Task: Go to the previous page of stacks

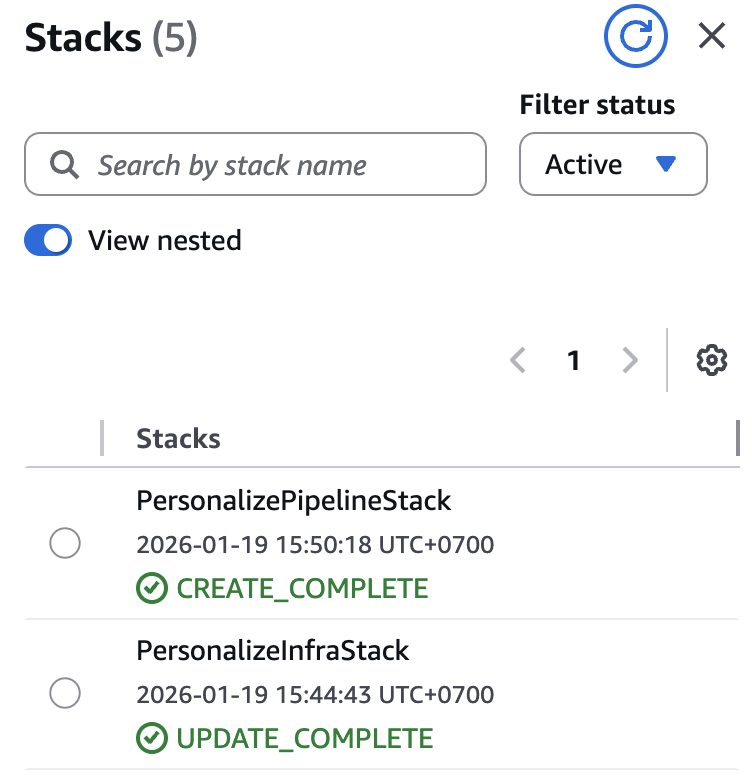Action: click(518, 360)
